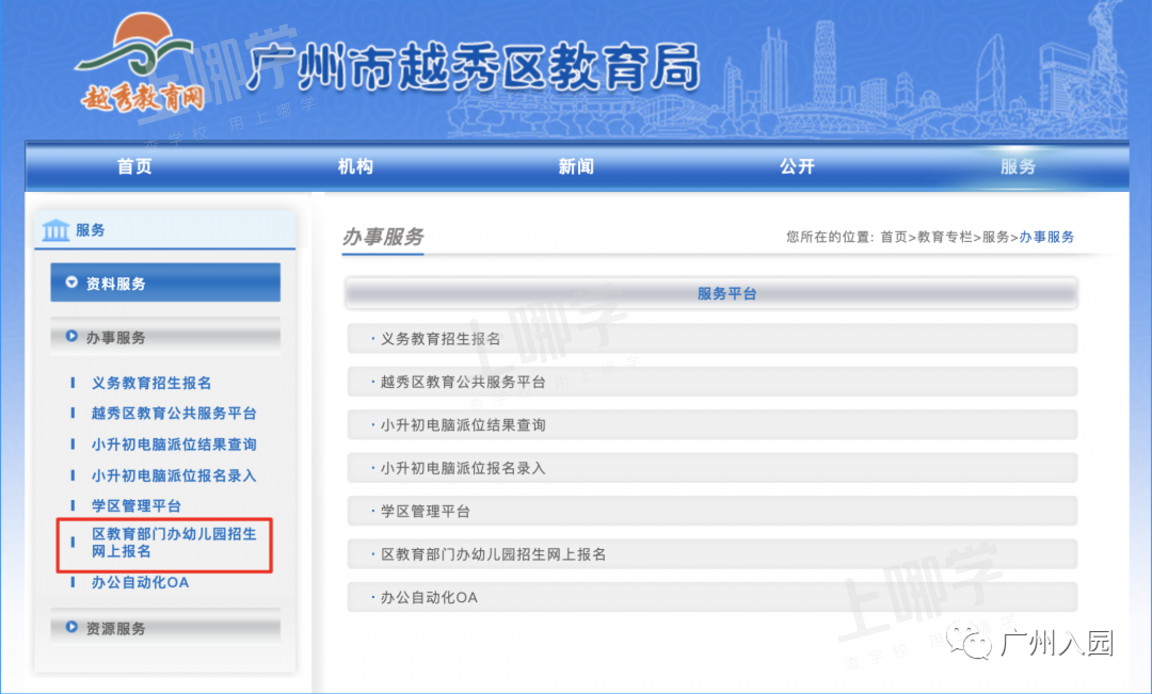
Task: Click the 服务 sidebar panel title
Action: [x=90, y=230]
